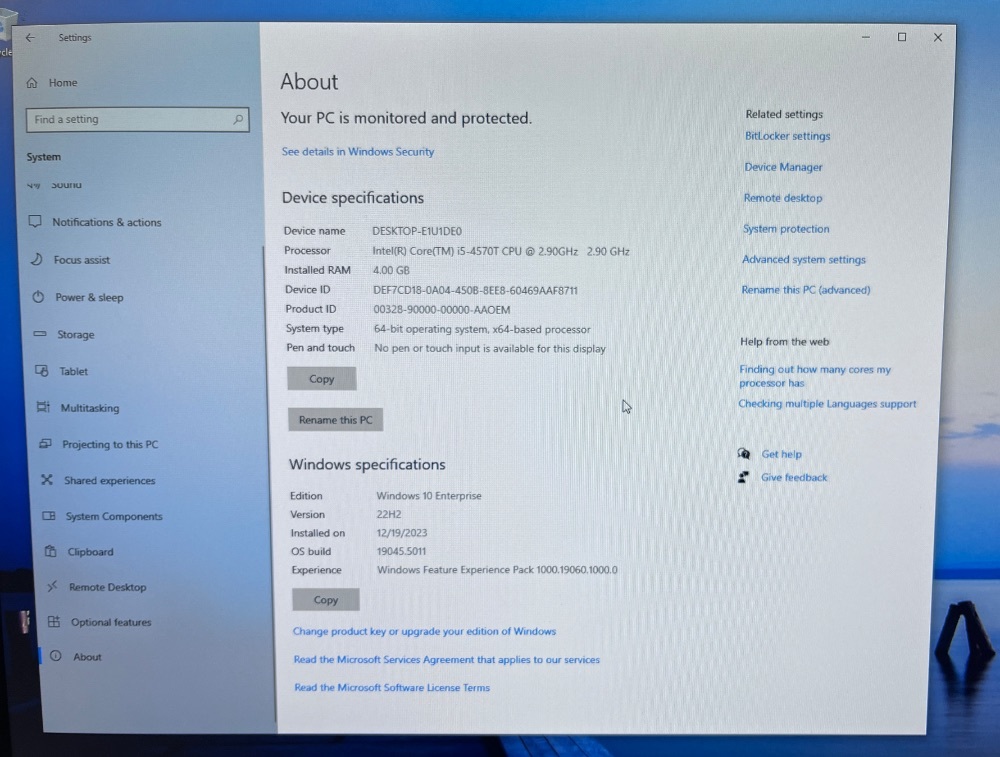Open Power & sleep settings
1000x757 pixels.
[x=89, y=297]
